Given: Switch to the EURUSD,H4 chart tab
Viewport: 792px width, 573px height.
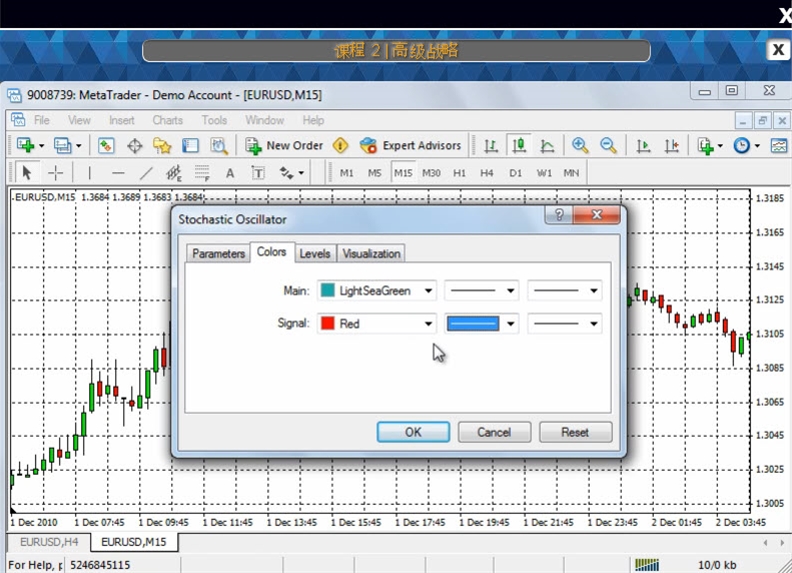Looking at the screenshot, I should [x=49, y=542].
